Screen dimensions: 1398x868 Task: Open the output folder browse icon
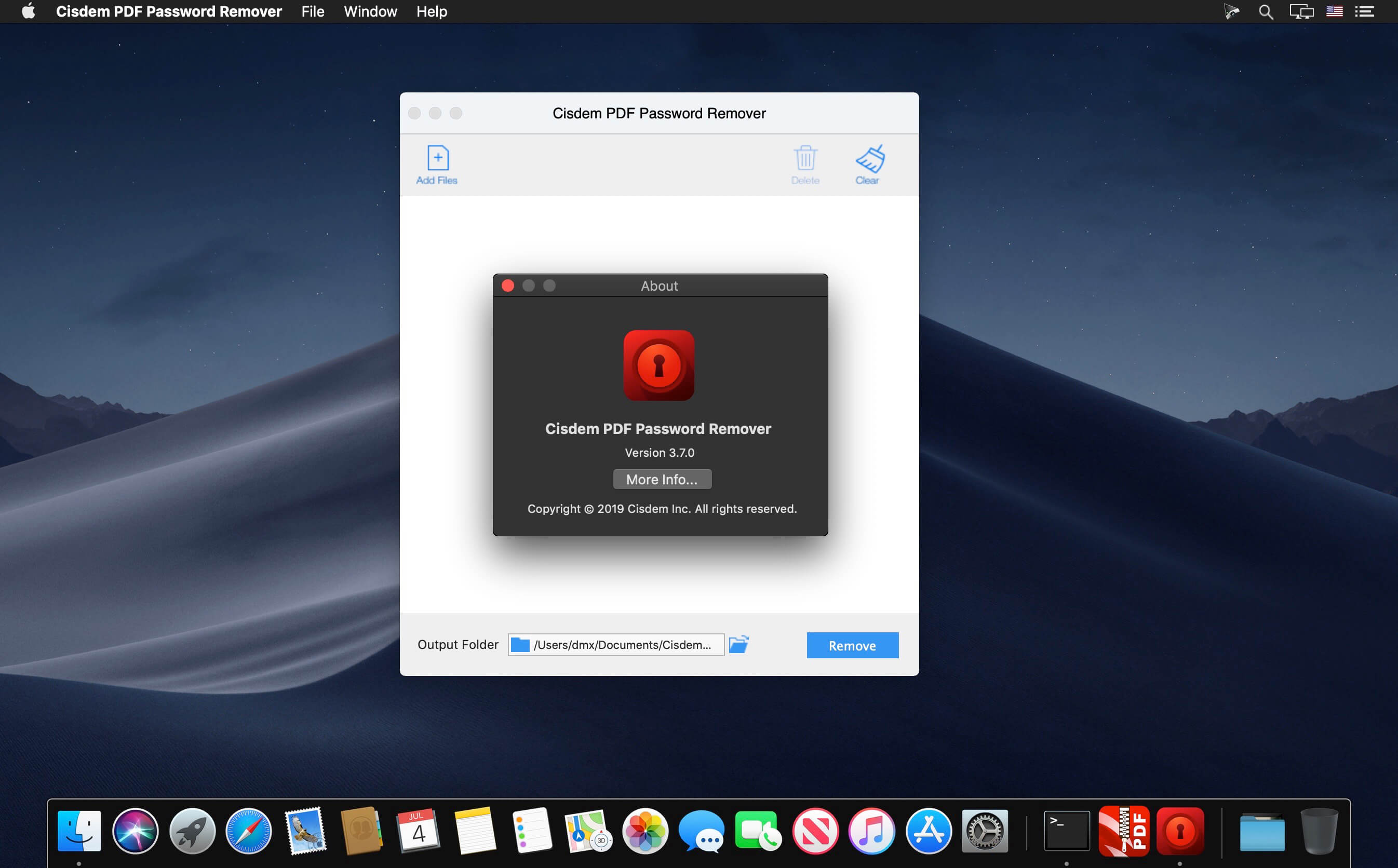[738, 644]
